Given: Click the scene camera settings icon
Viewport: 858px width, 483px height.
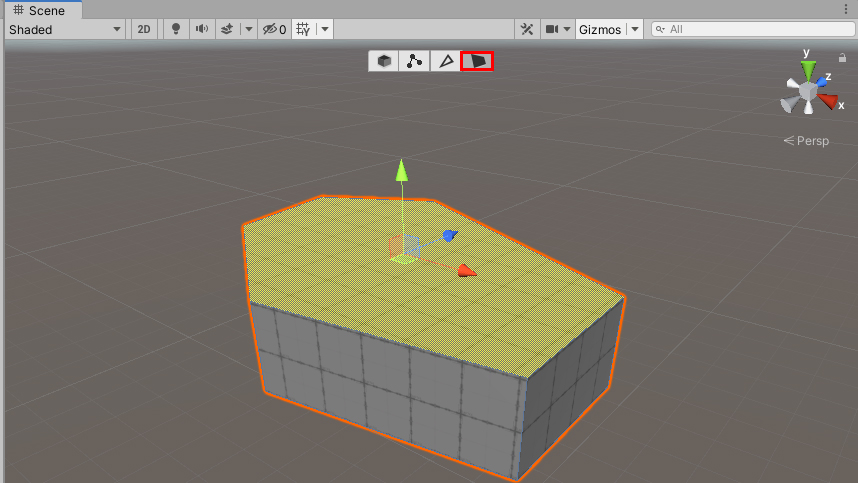Looking at the screenshot, I should (x=552, y=29).
